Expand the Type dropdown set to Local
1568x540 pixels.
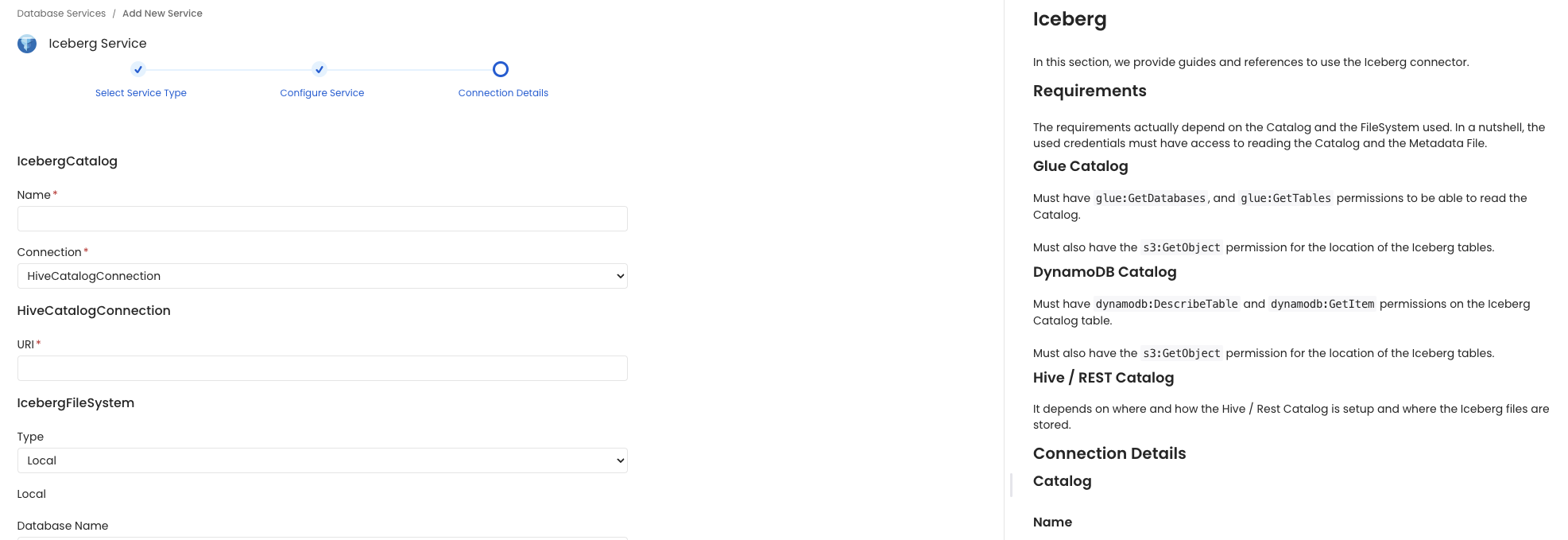(322, 460)
